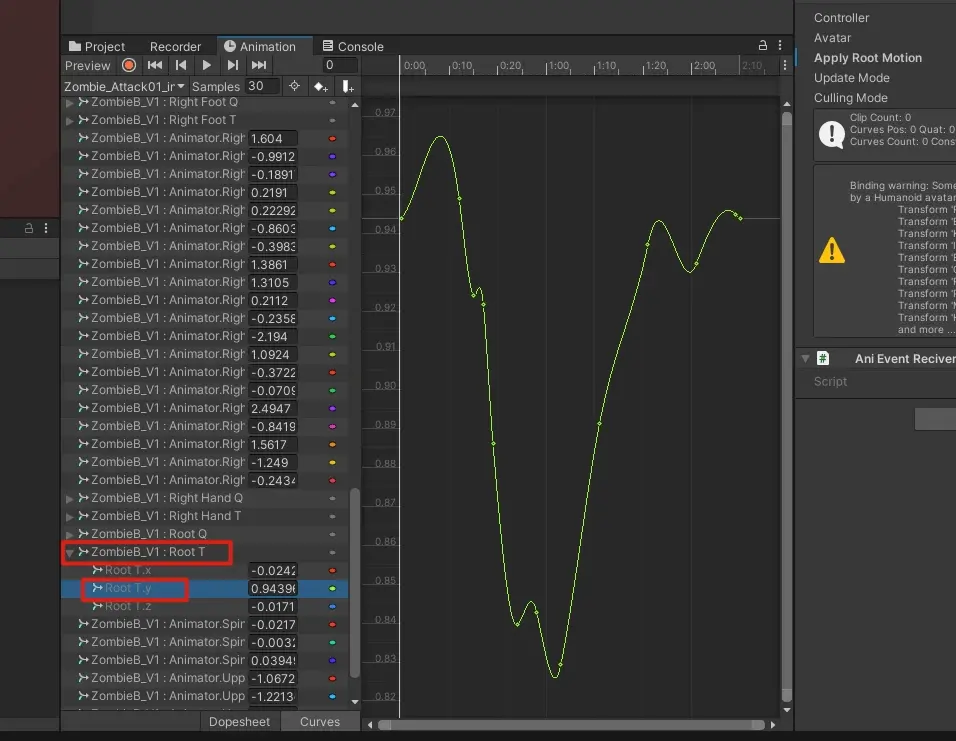The width and height of the screenshot is (956, 741).
Task: Open the three-dot menu in the left panel
Action: click(x=46, y=228)
